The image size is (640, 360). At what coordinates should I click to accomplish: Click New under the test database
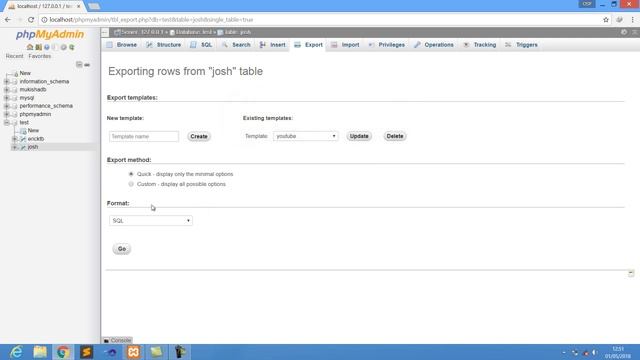(x=33, y=131)
